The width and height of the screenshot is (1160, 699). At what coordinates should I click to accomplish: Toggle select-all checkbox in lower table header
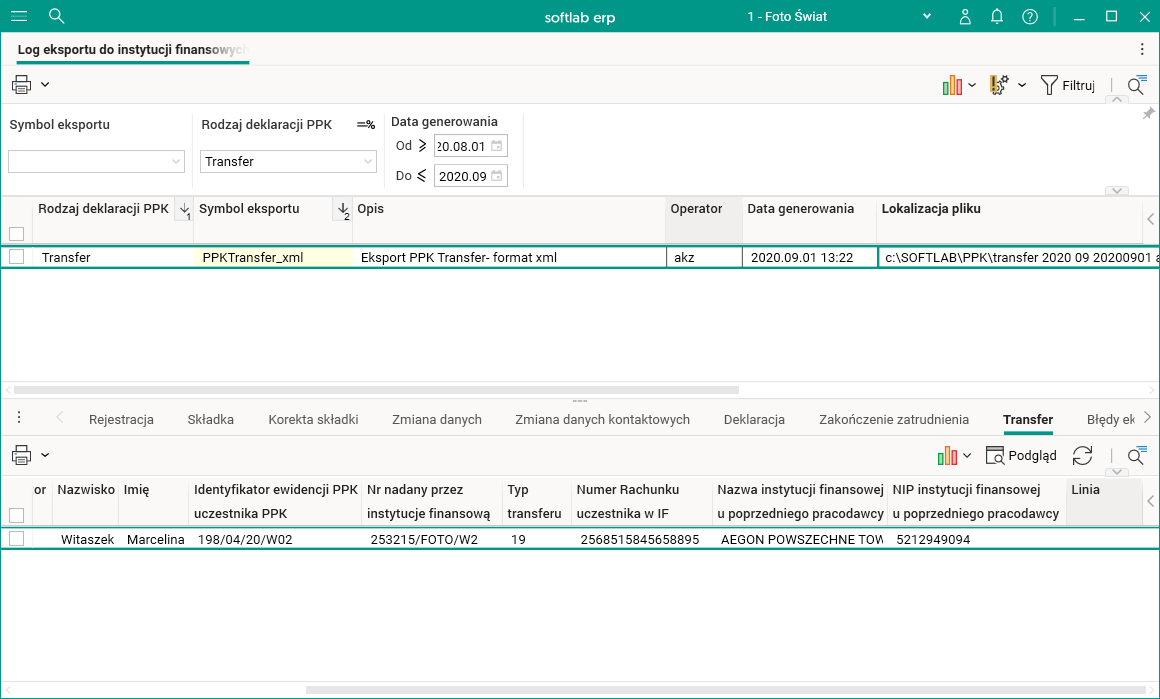point(16,515)
